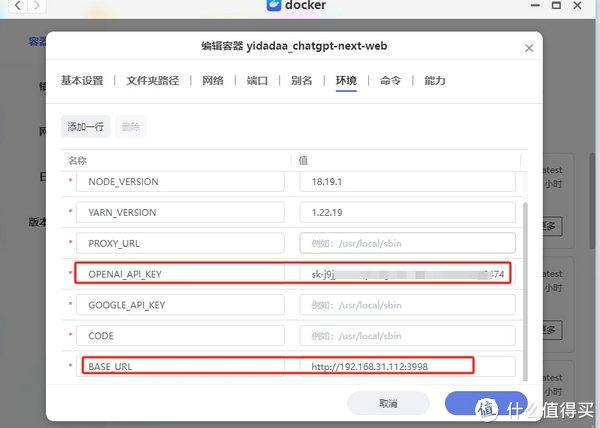The width and height of the screenshot is (600, 428).
Task: Select the 环境 tab
Action: pyautogui.click(x=346, y=80)
